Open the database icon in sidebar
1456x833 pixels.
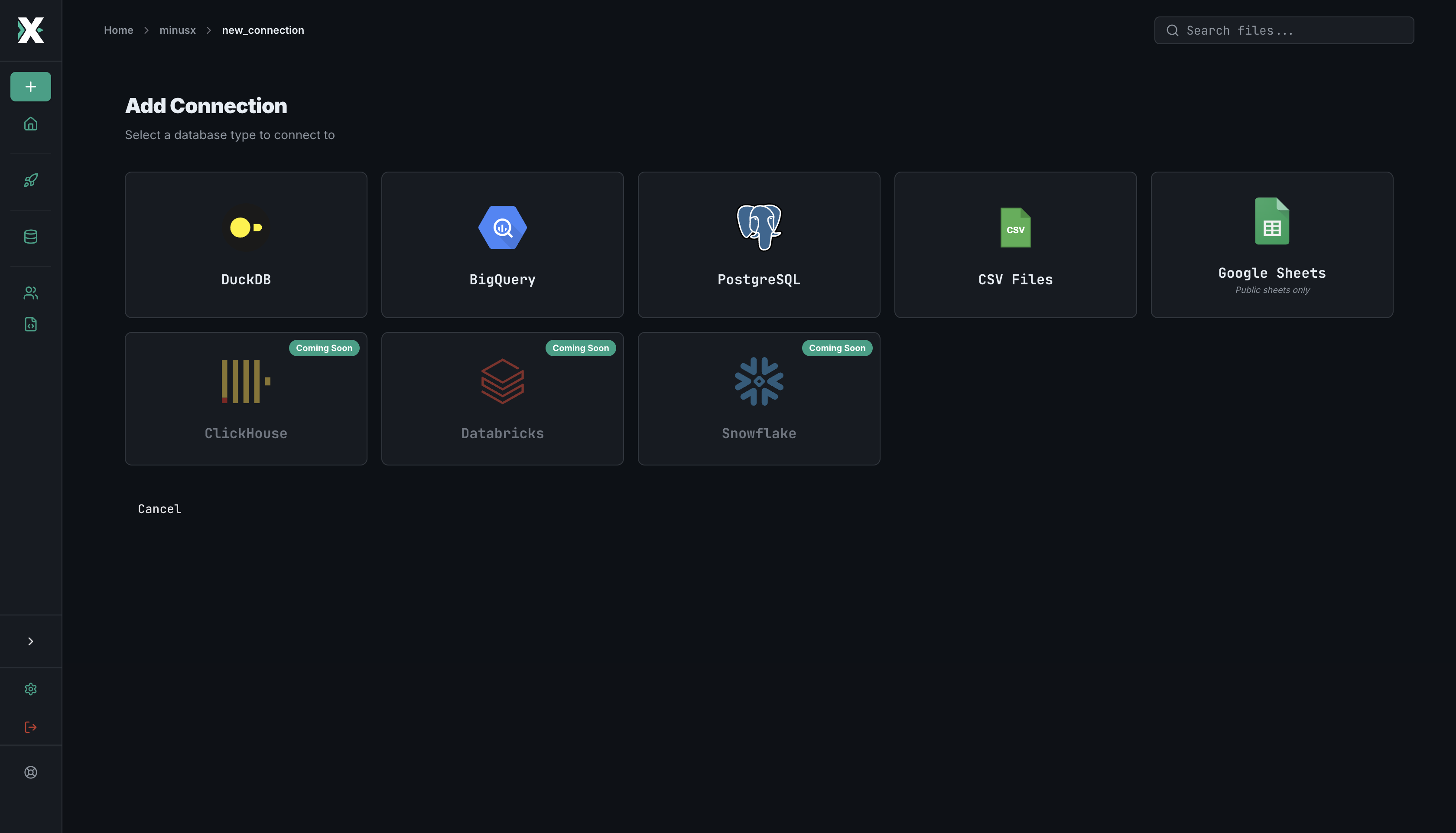tap(30, 236)
